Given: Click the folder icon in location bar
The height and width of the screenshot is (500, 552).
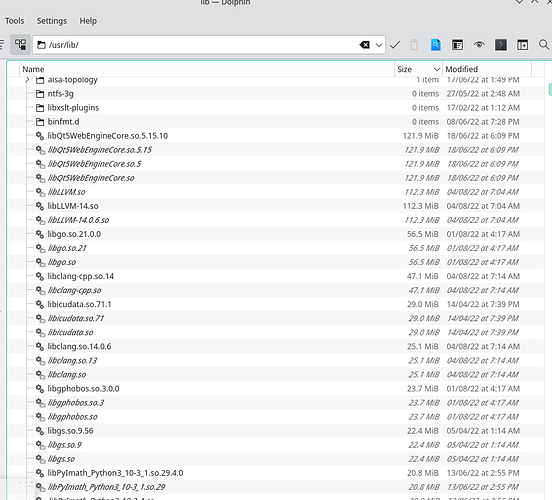Looking at the screenshot, I should [42, 45].
